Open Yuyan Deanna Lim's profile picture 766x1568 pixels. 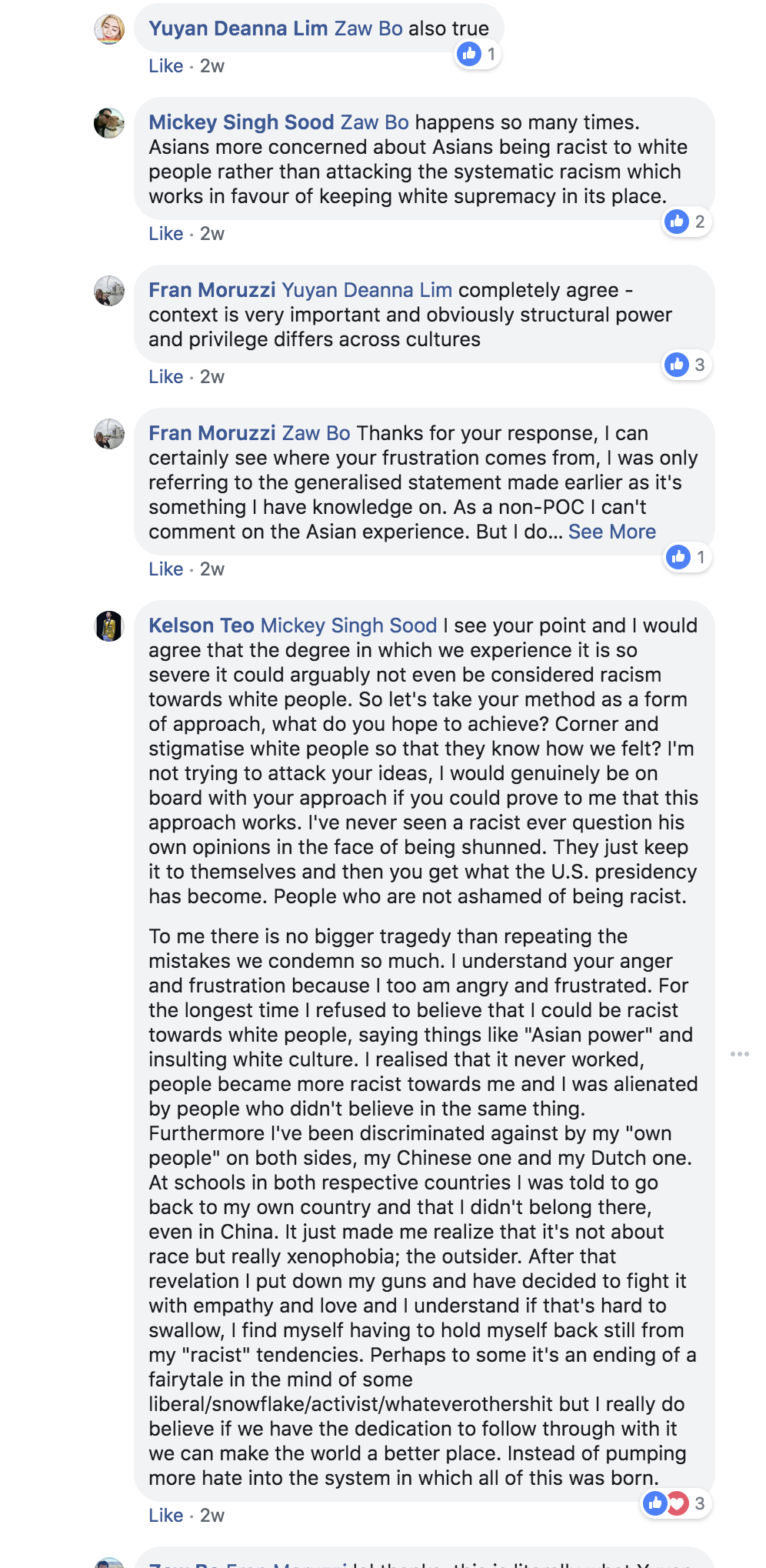[x=109, y=29]
